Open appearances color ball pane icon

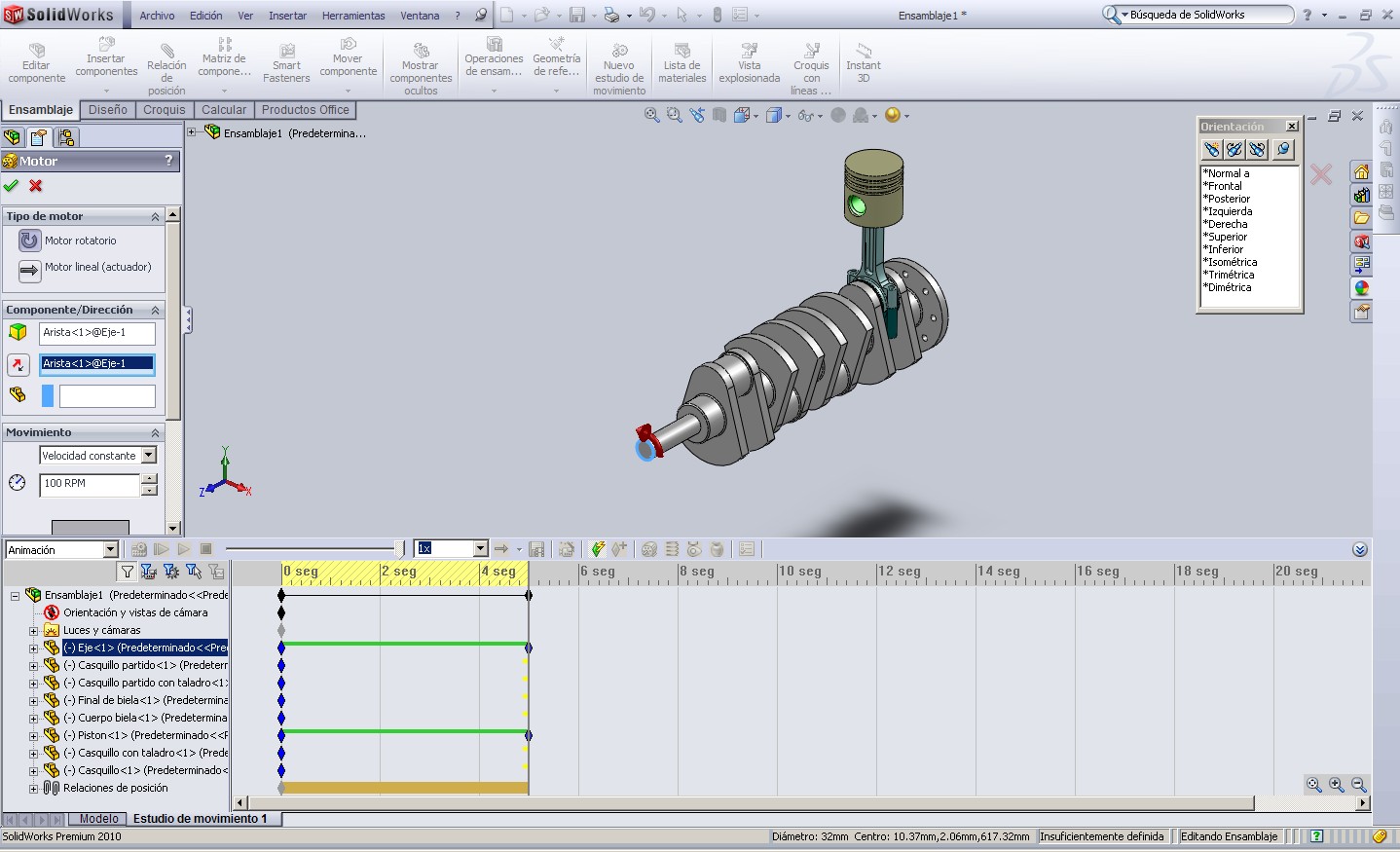[1361, 288]
